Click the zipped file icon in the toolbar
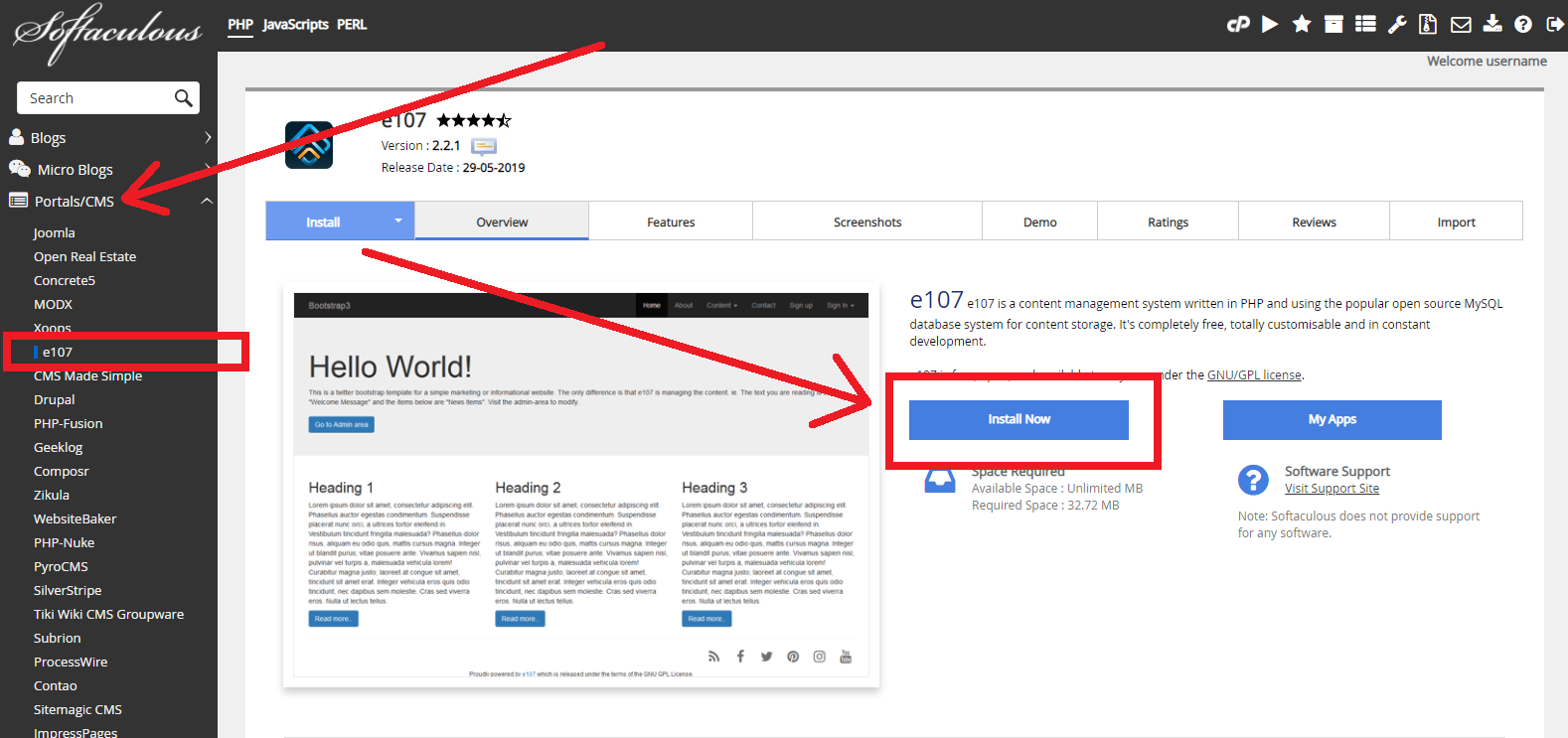The width and height of the screenshot is (1568, 738). (1428, 25)
